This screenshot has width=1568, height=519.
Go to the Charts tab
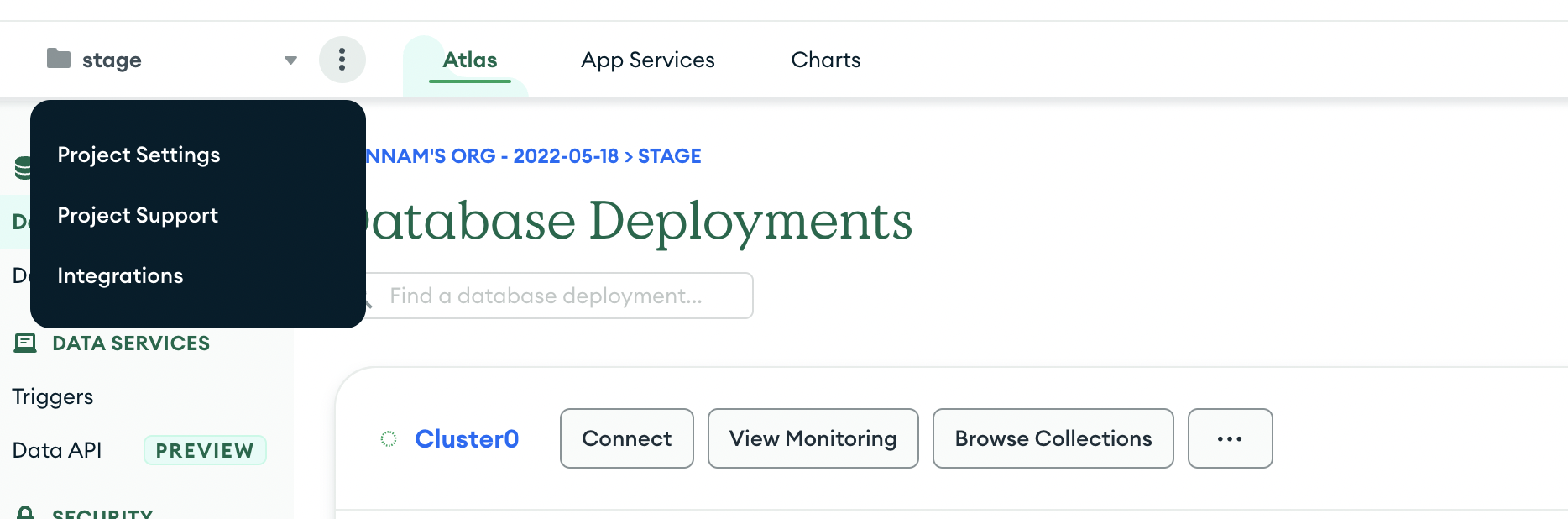coord(826,60)
